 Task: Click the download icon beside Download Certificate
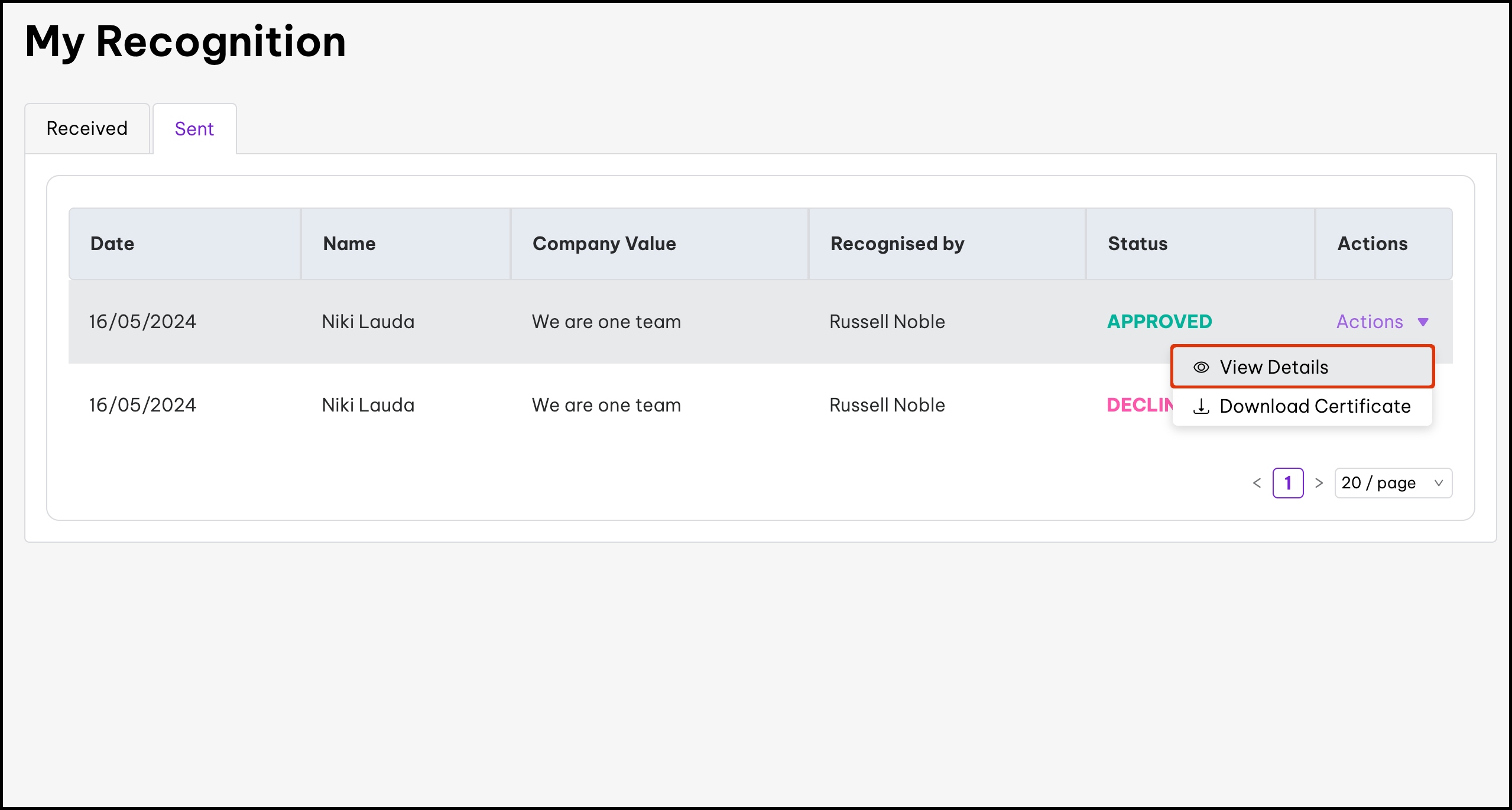(1201, 407)
